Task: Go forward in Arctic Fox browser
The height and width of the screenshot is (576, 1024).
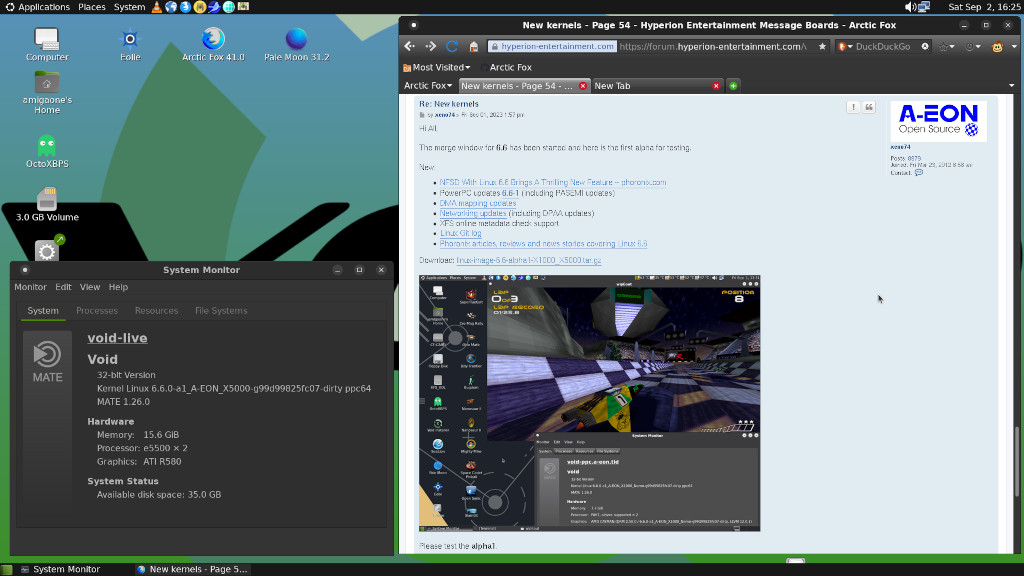Action: coord(430,46)
